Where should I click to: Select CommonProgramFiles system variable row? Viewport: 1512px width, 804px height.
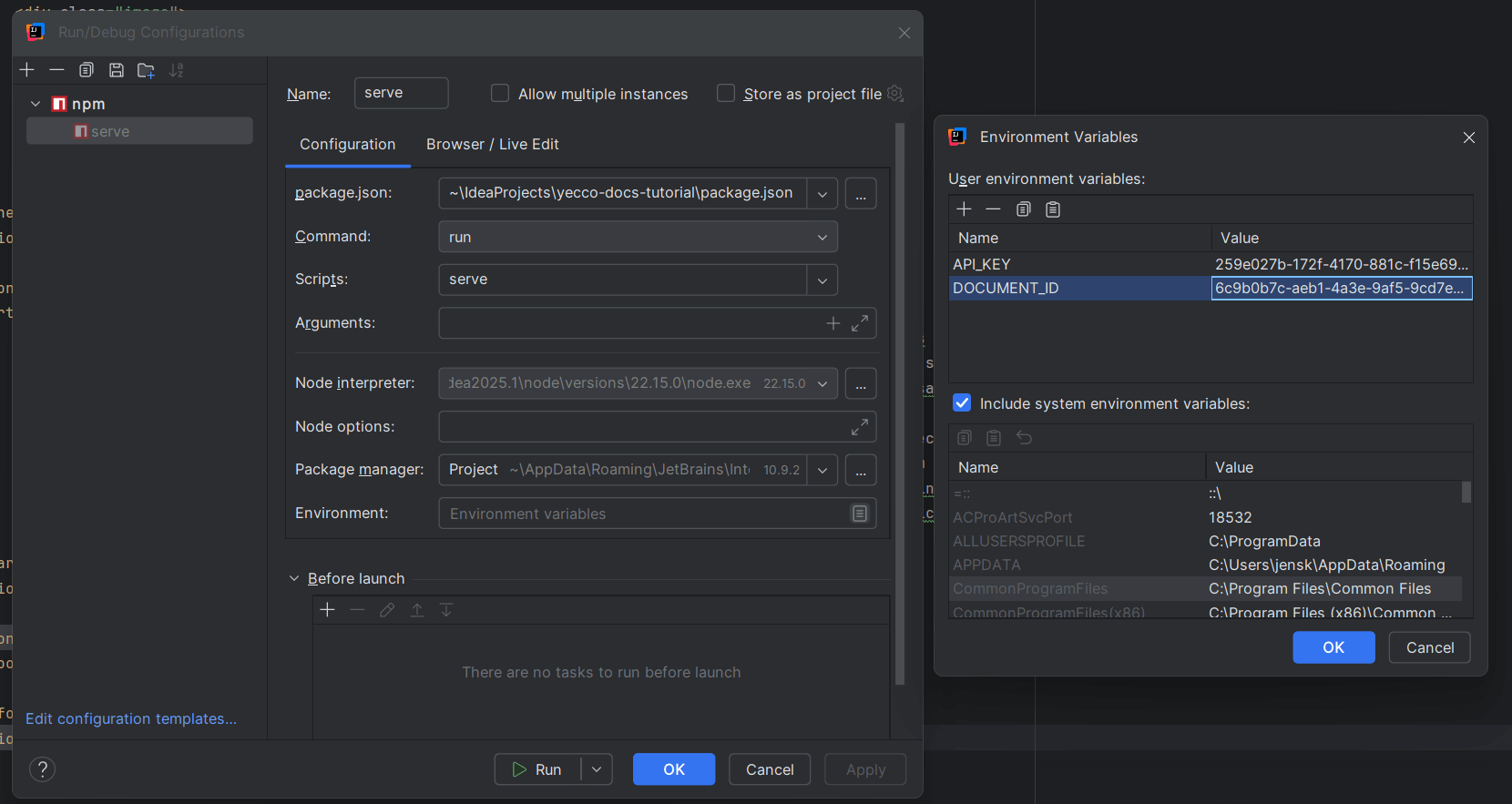coord(1205,588)
